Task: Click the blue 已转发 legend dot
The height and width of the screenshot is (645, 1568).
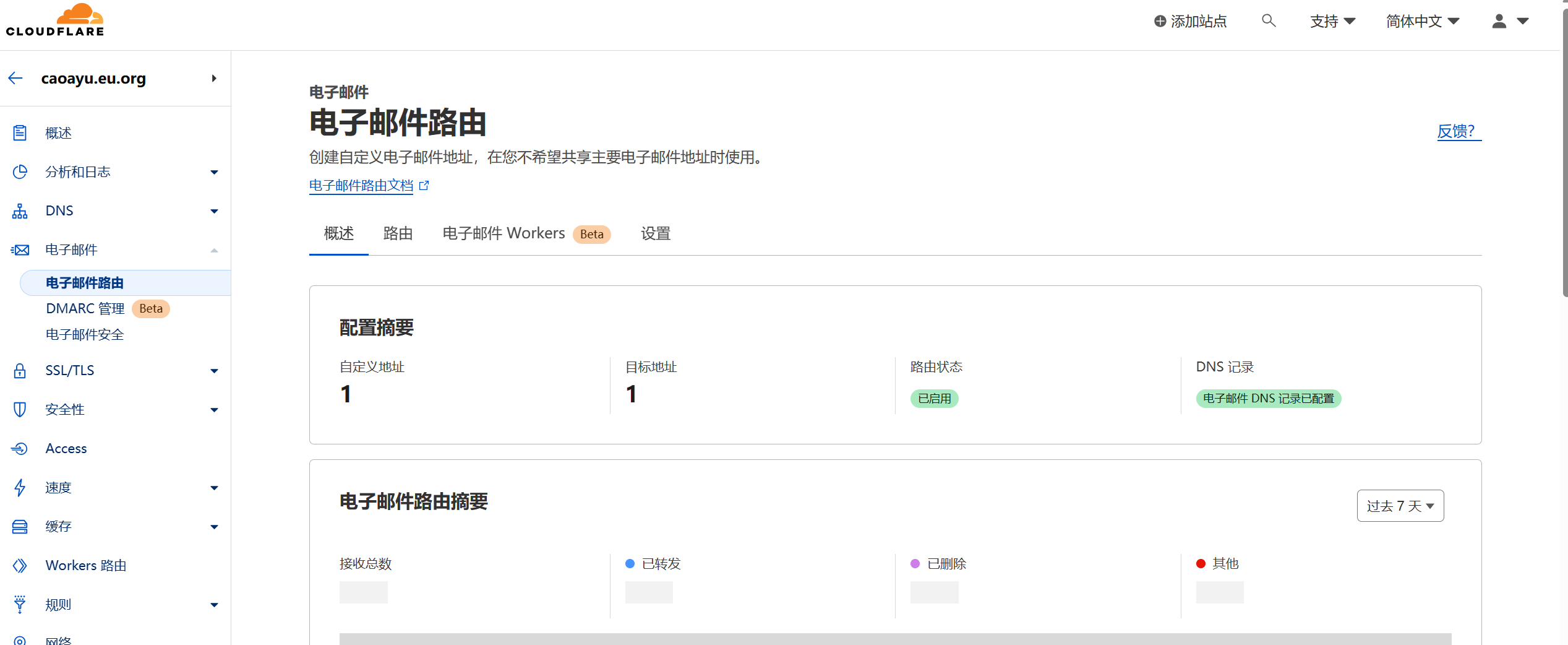Action: [630, 563]
